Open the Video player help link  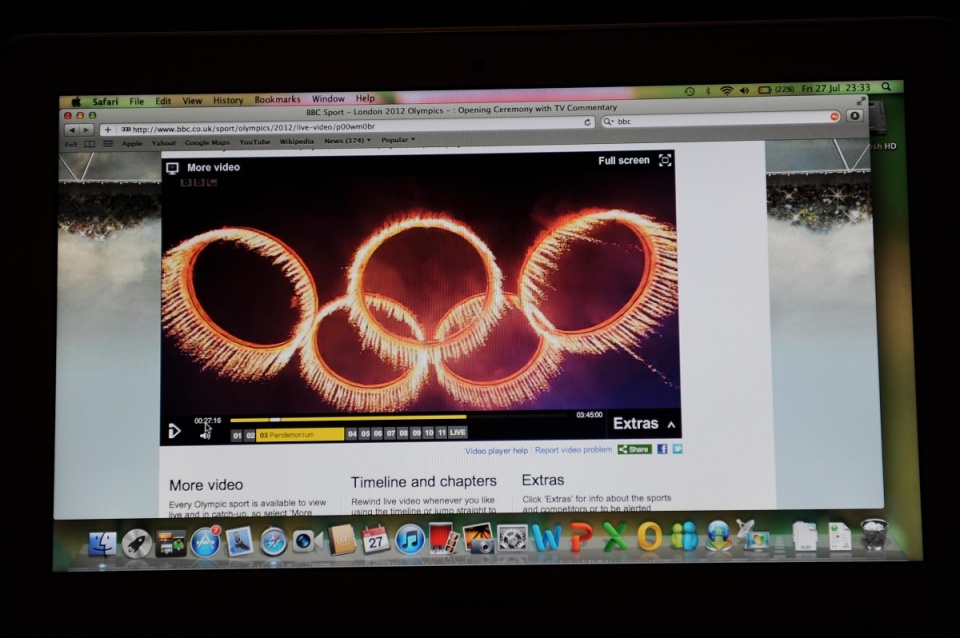point(496,451)
